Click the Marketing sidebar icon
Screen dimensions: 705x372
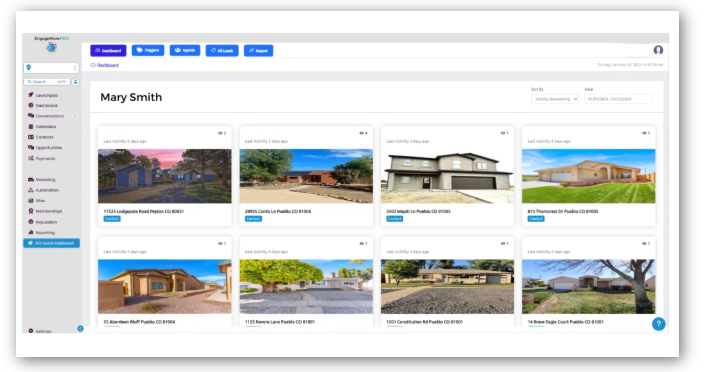31,179
